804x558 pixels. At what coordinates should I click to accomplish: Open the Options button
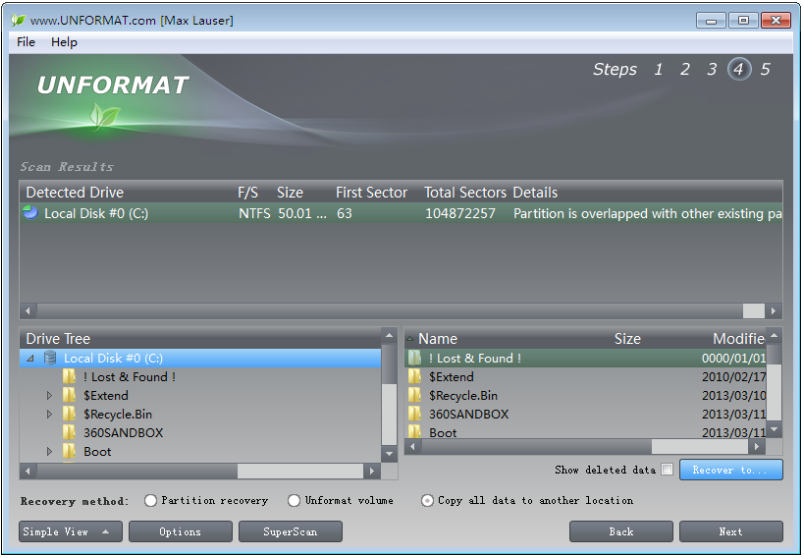pos(180,531)
